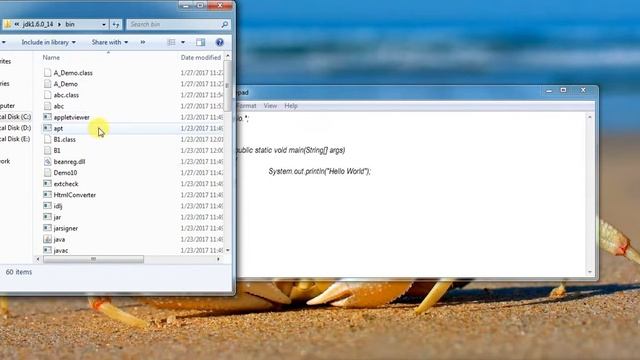Minimize the Notepad window
This screenshot has height=360, width=640.
coord(549,90)
